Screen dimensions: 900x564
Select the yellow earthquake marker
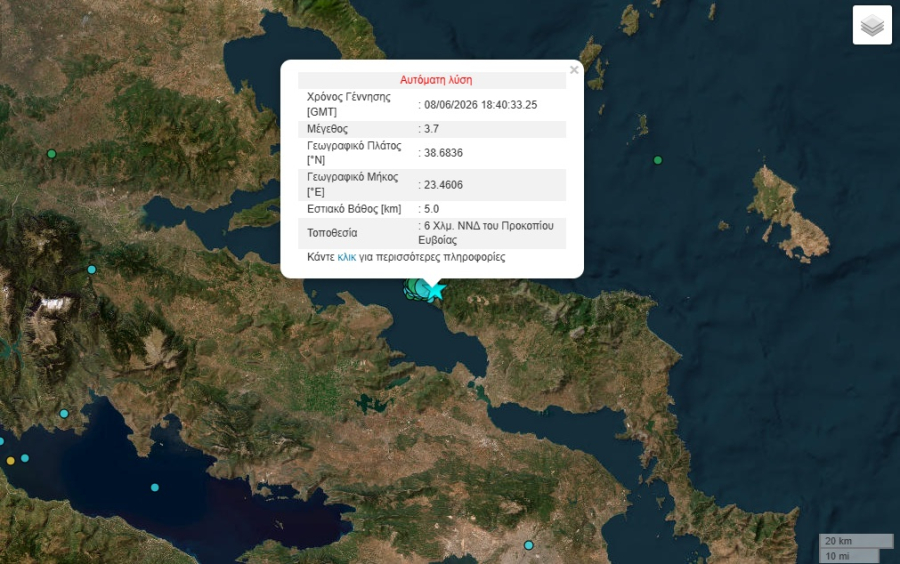click(x=10, y=460)
